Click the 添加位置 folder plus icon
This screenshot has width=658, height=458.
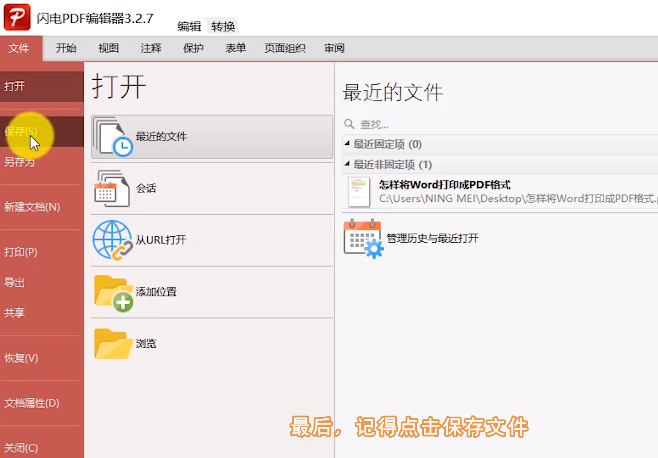coord(113,293)
